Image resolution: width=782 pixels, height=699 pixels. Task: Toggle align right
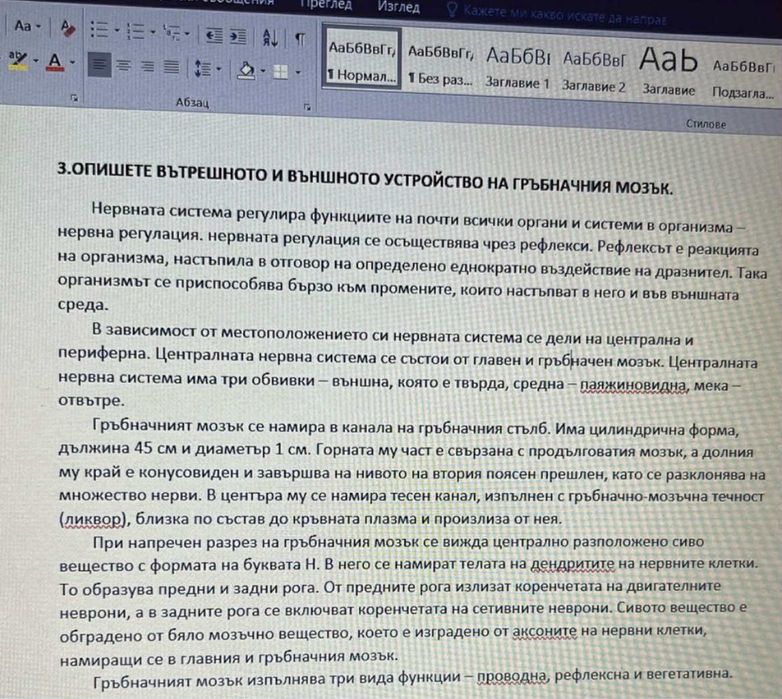tap(147, 66)
